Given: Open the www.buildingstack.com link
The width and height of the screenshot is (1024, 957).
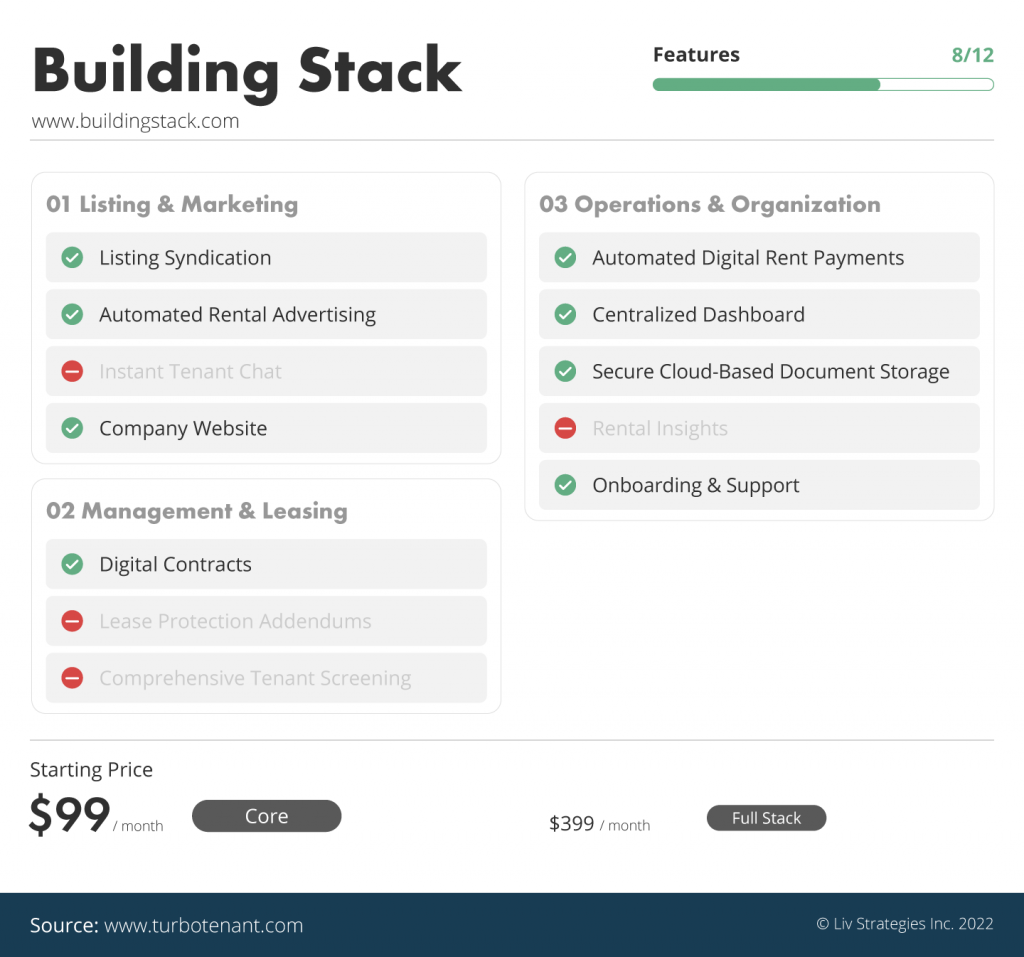Looking at the screenshot, I should pos(135,122).
